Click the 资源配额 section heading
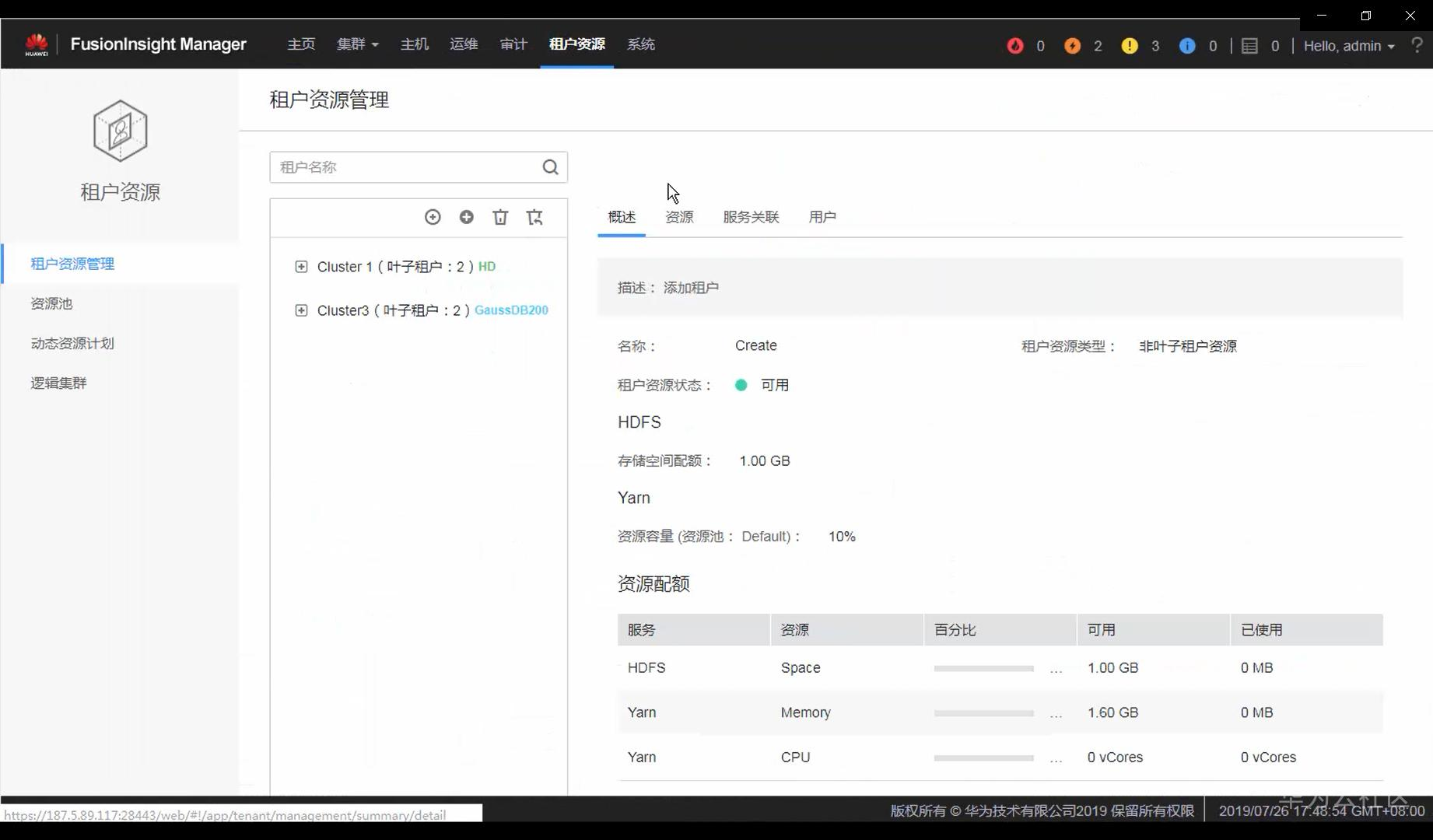 pyautogui.click(x=653, y=584)
